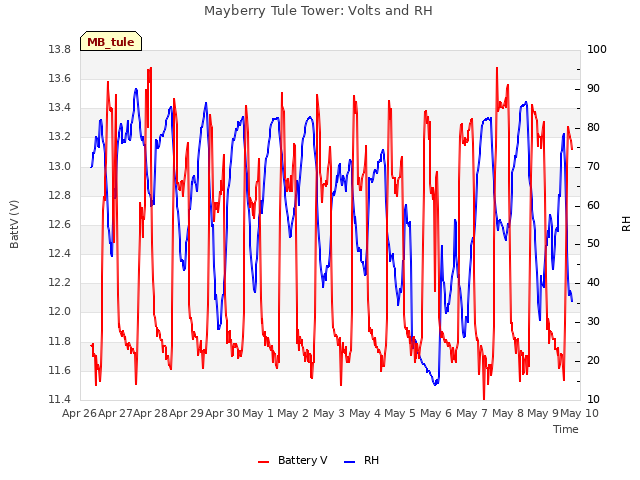Click the 100 RH tick label

[597, 49]
